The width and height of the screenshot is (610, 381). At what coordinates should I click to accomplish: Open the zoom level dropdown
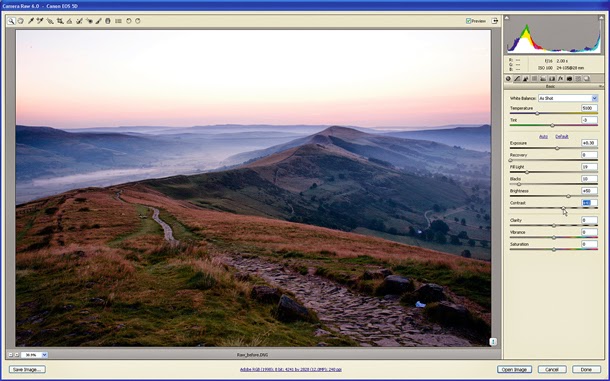[44, 355]
